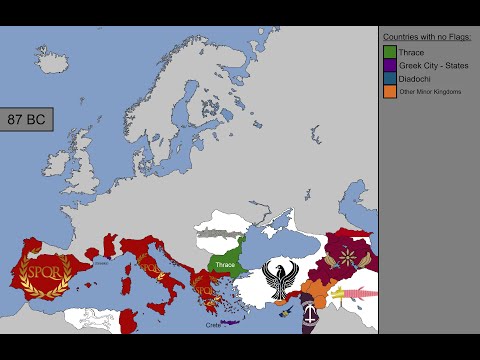
Task: Click the pink Parthian flag emblem
Action: click(354, 293)
